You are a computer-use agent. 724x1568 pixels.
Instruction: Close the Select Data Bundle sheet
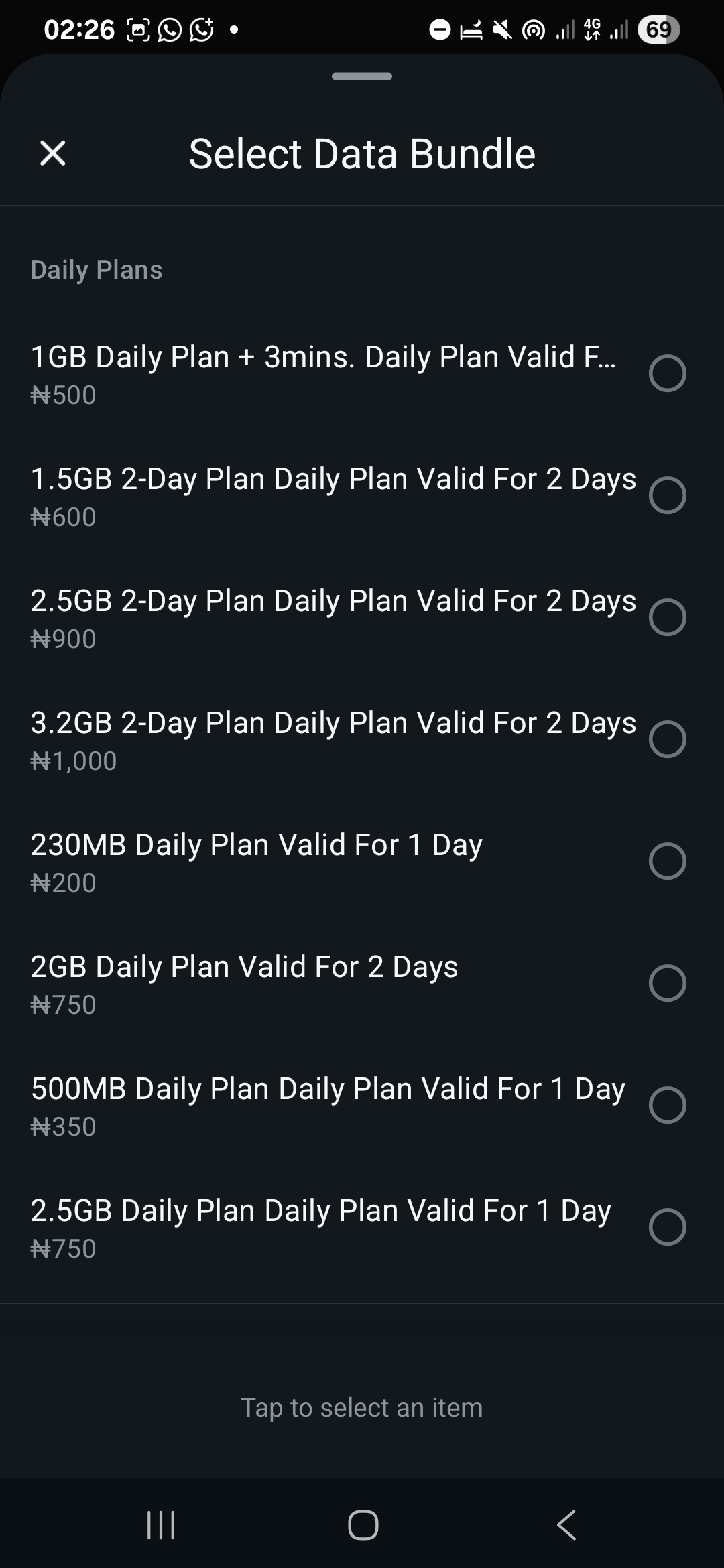[53, 153]
